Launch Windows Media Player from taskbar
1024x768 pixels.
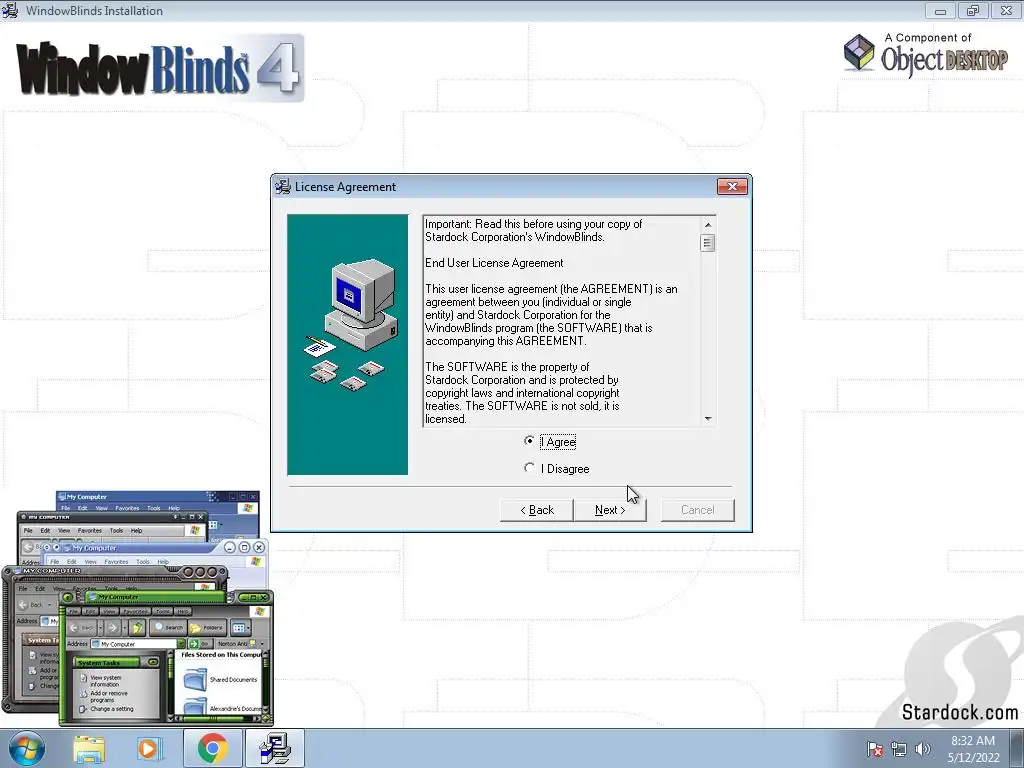click(x=150, y=749)
